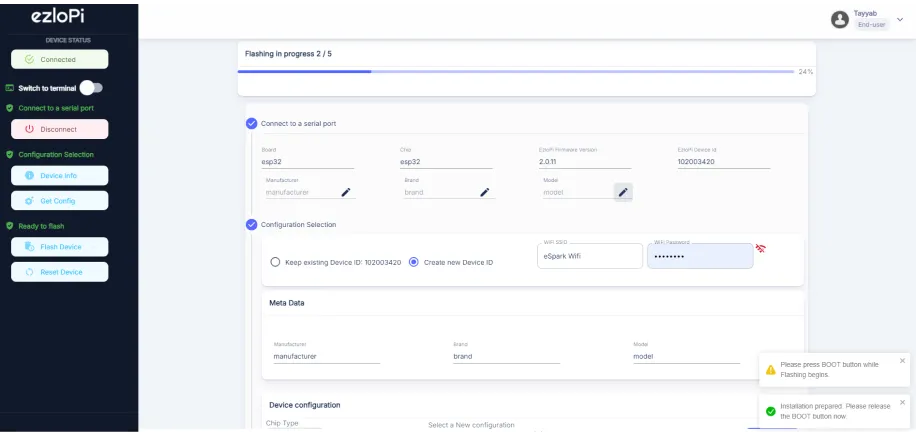Edit the Manufacturer field with pencil icon
The image size is (916, 436).
pyautogui.click(x=346, y=192)
